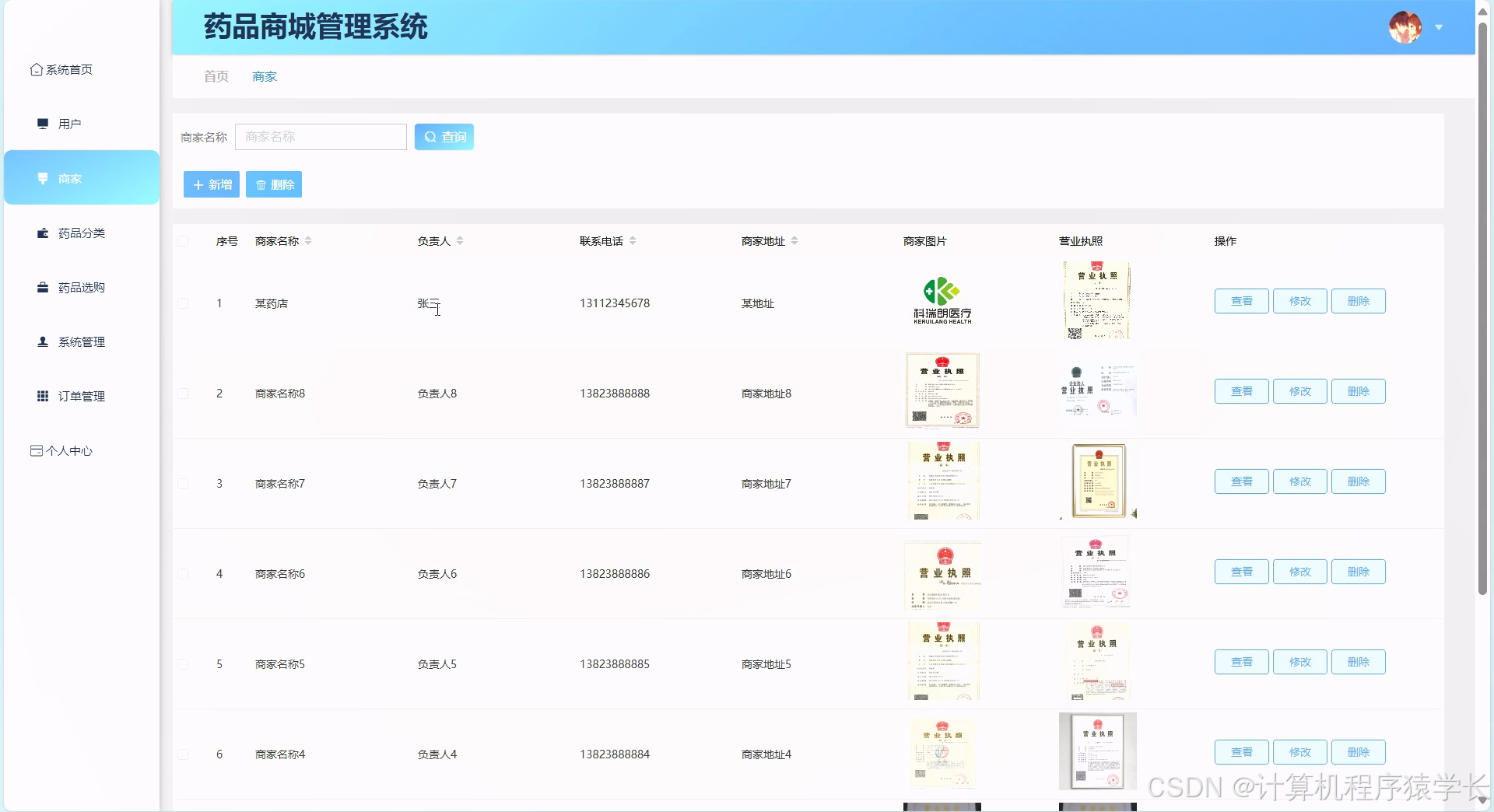The image size is (1494, 812).
Task: Click the 订单管理 order management icon
Action: (43, 396)
